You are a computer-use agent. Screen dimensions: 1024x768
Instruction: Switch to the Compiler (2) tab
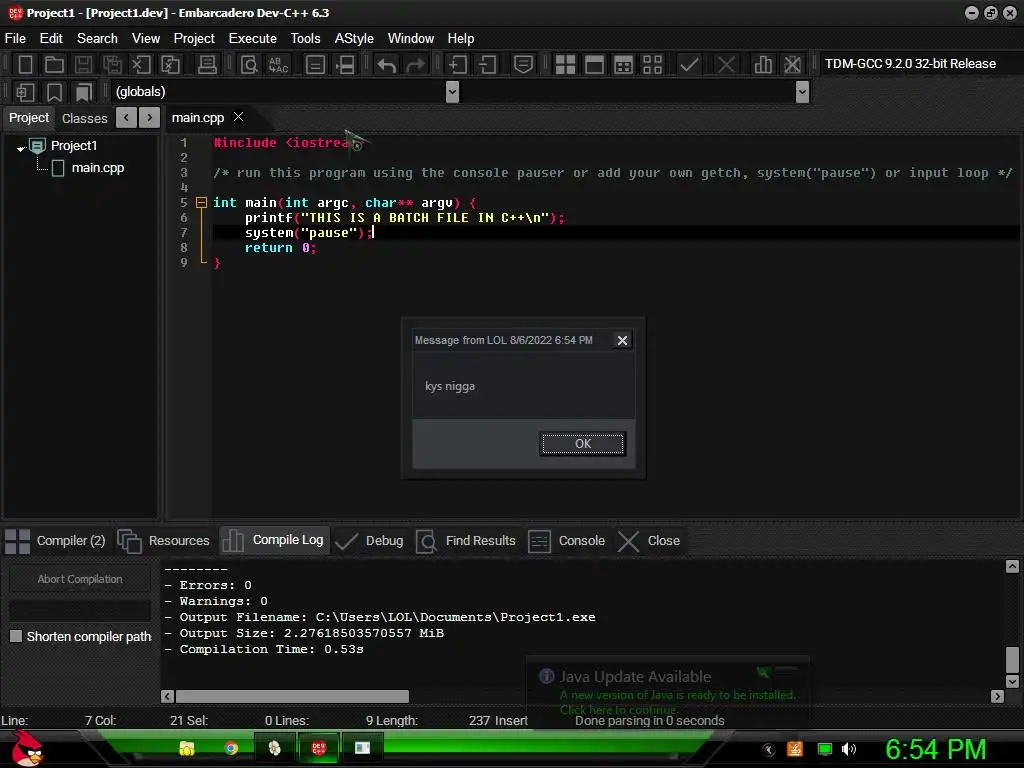click(x=56, y=541)
